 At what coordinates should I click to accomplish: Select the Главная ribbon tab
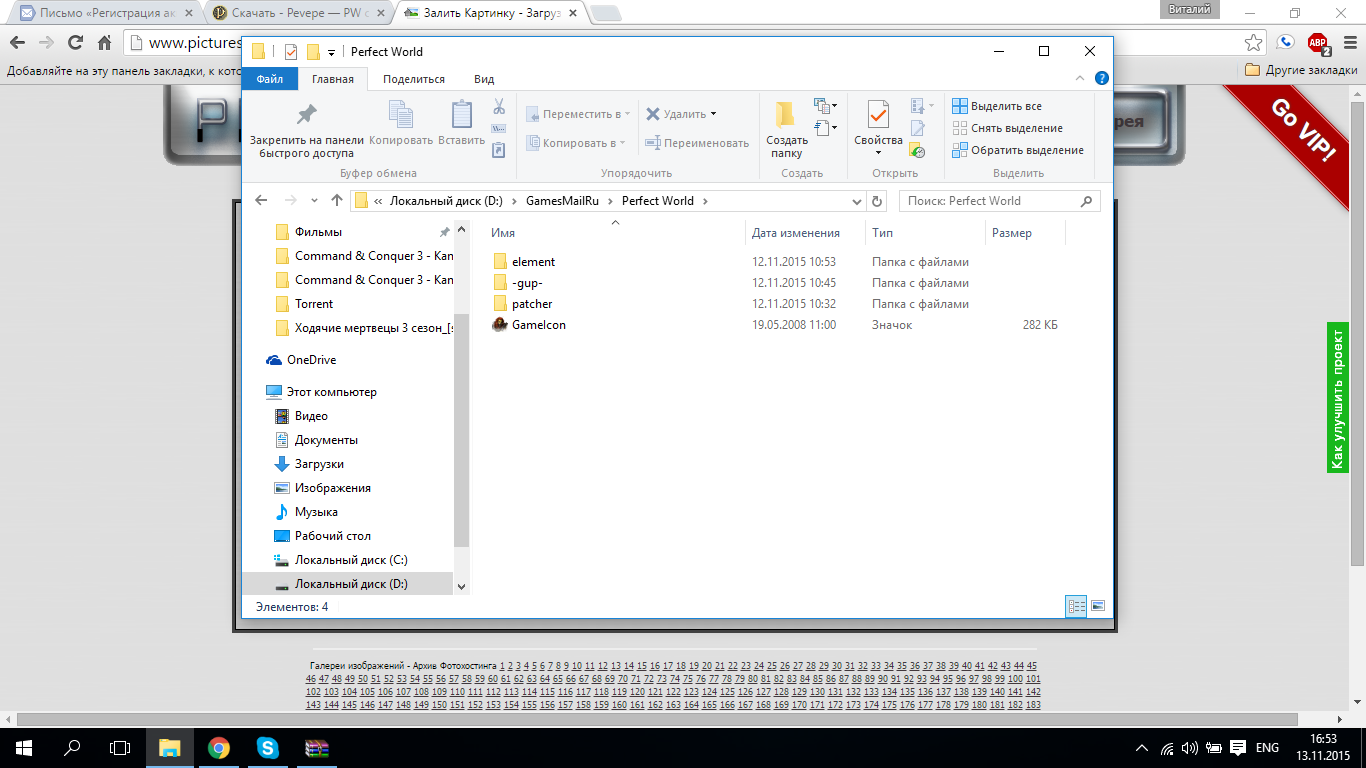point(333,79)
